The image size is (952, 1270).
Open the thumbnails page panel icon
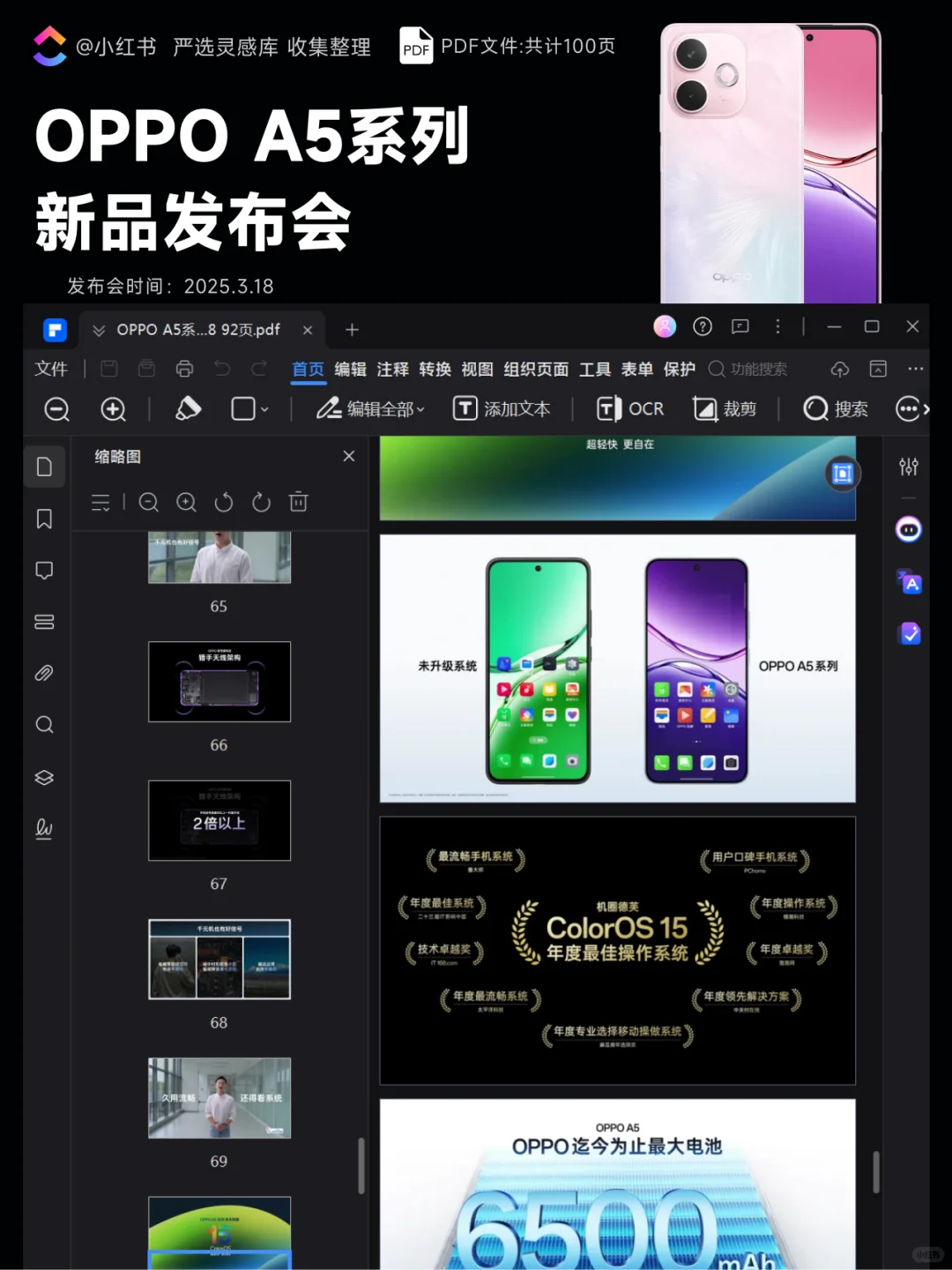[44, 467]
